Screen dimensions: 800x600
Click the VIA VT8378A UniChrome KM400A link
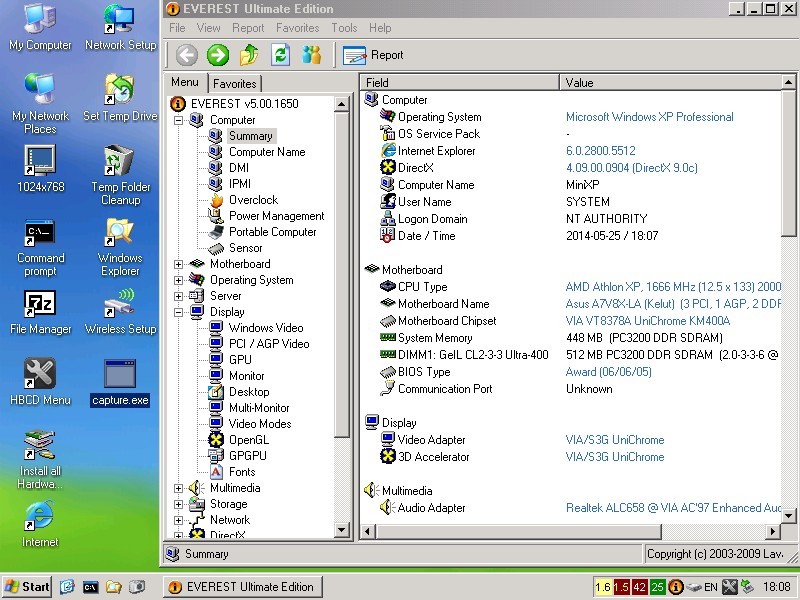[x=648, y=321]
